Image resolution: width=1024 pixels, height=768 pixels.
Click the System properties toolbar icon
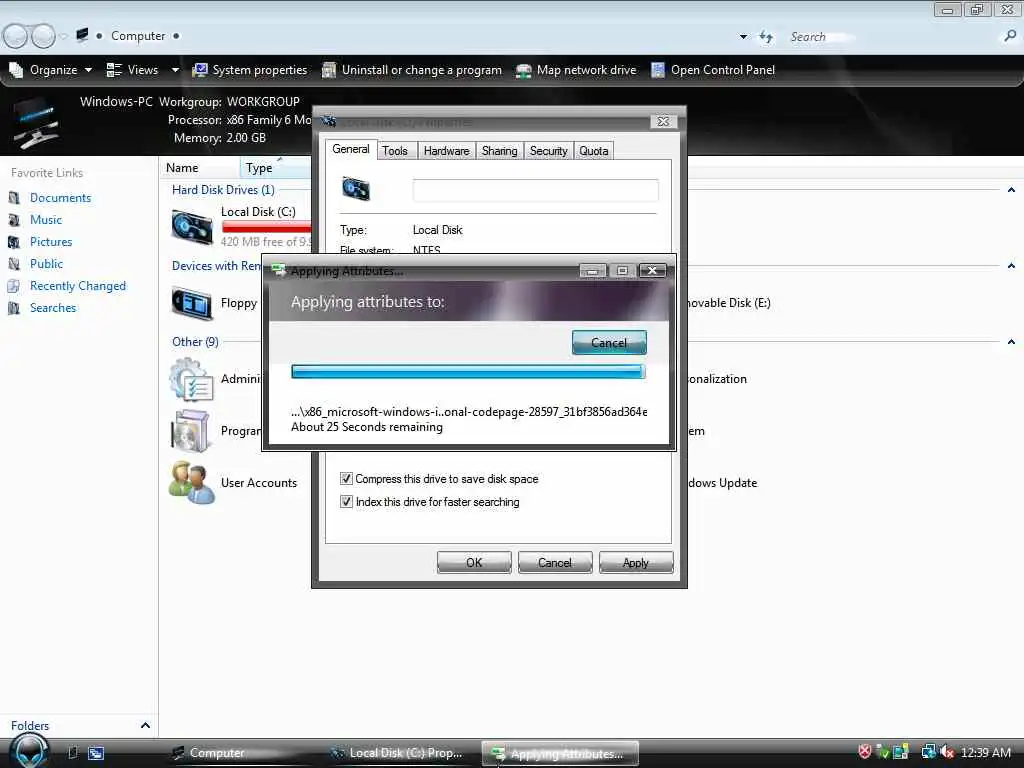pyautogui.click(x=200, y=70)
